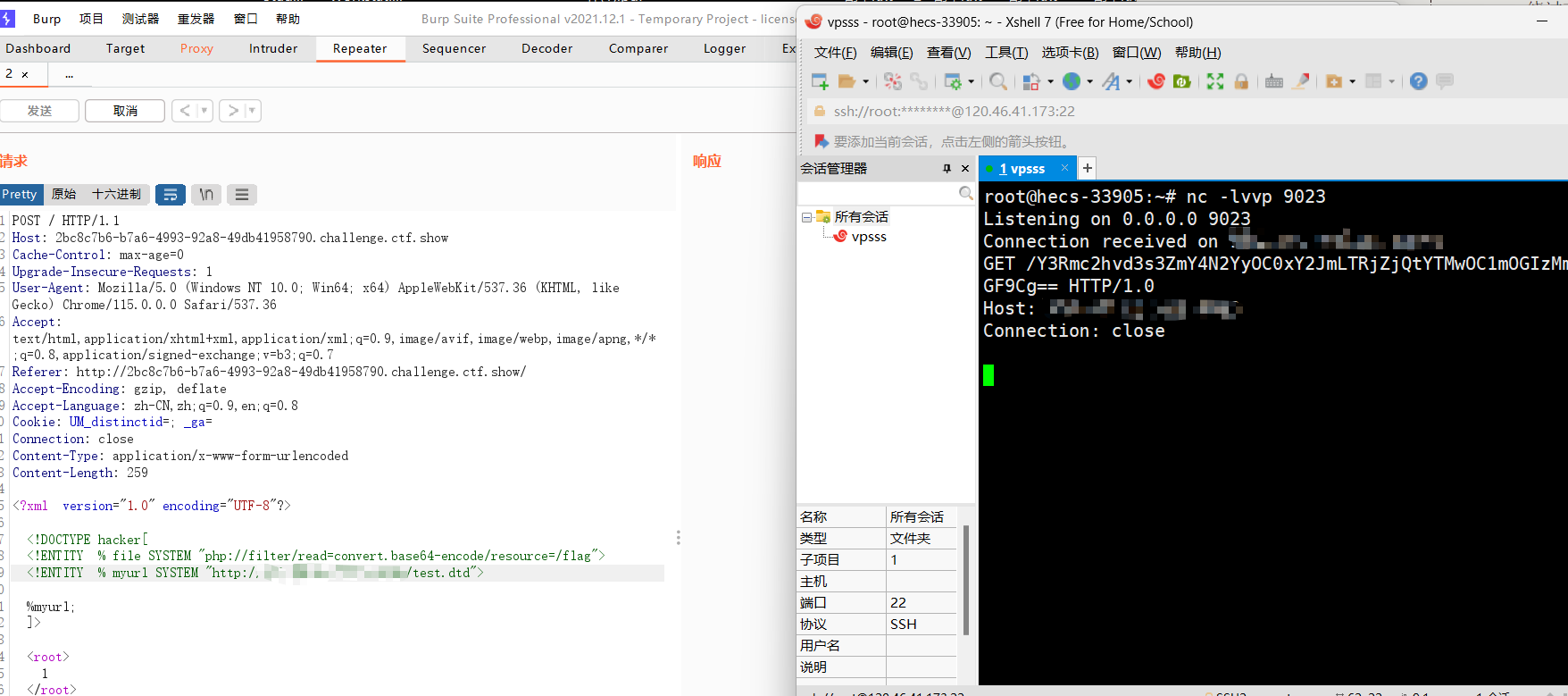Add a new terminal tab with plus button
The width and height of the screenshot is (1568, 696).
pos(1088,168)
